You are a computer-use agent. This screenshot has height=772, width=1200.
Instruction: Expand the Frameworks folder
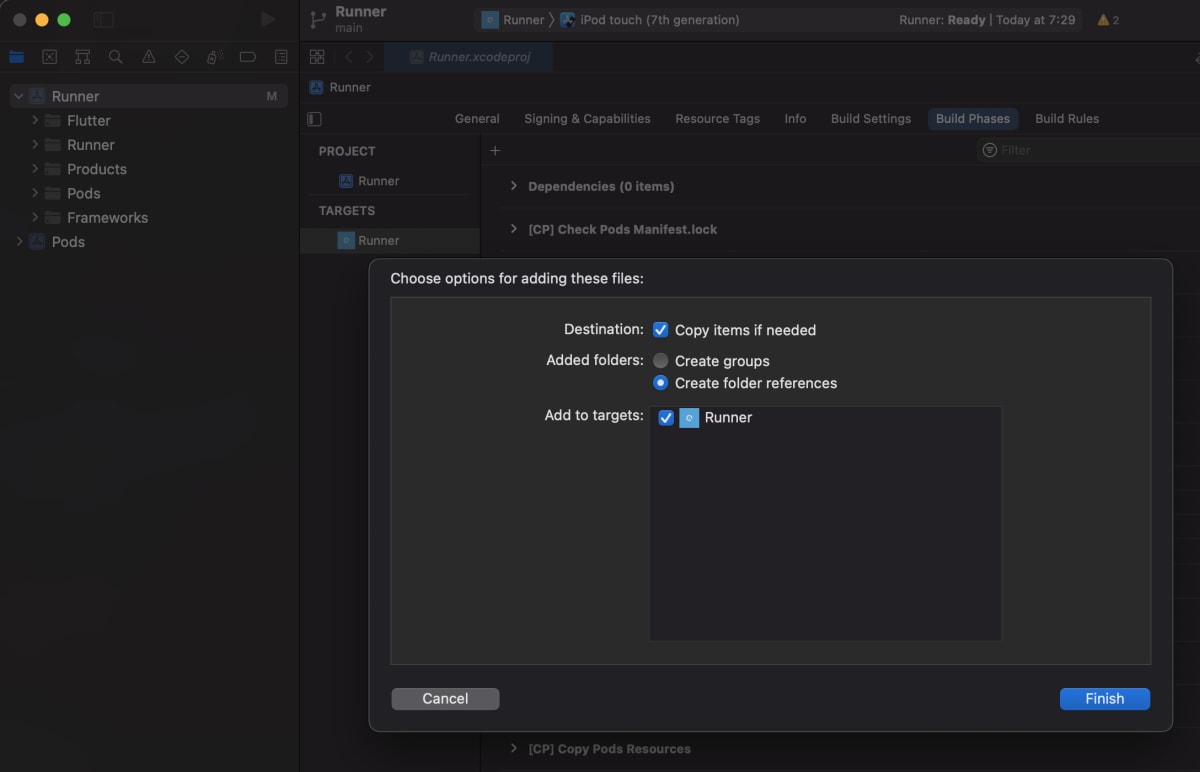[35, 217]
